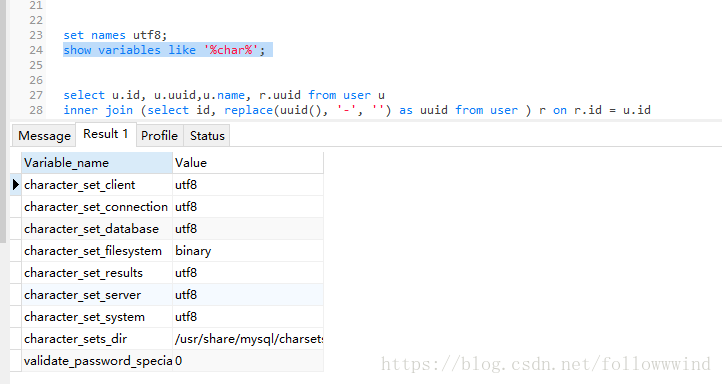Click line number 27 in gutter
The image size is (722, 384).
point(36,95)
